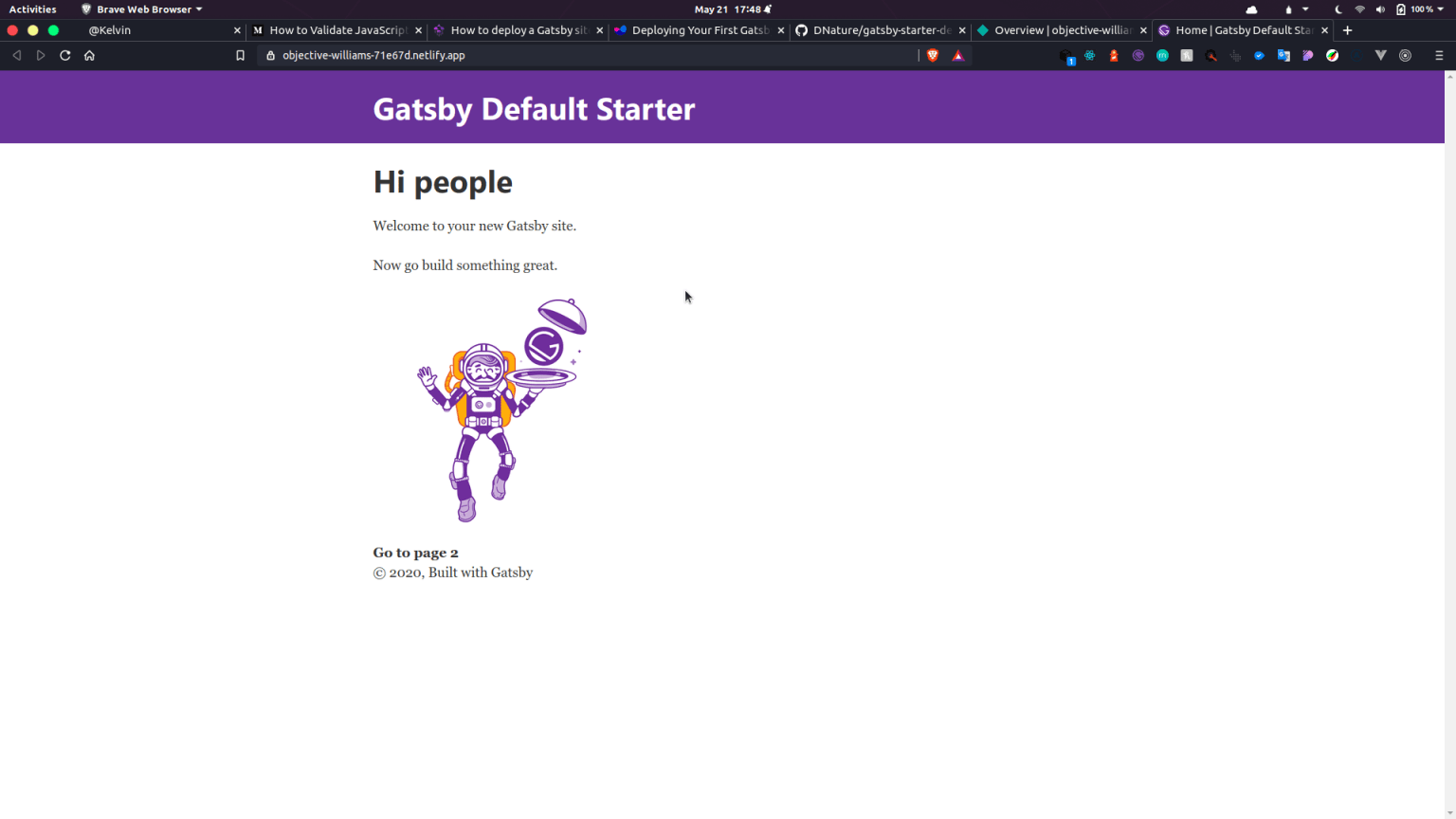Bookmark this page using the bookmark icon
This screenshot has height=819, width=1456.
[240, 55]
